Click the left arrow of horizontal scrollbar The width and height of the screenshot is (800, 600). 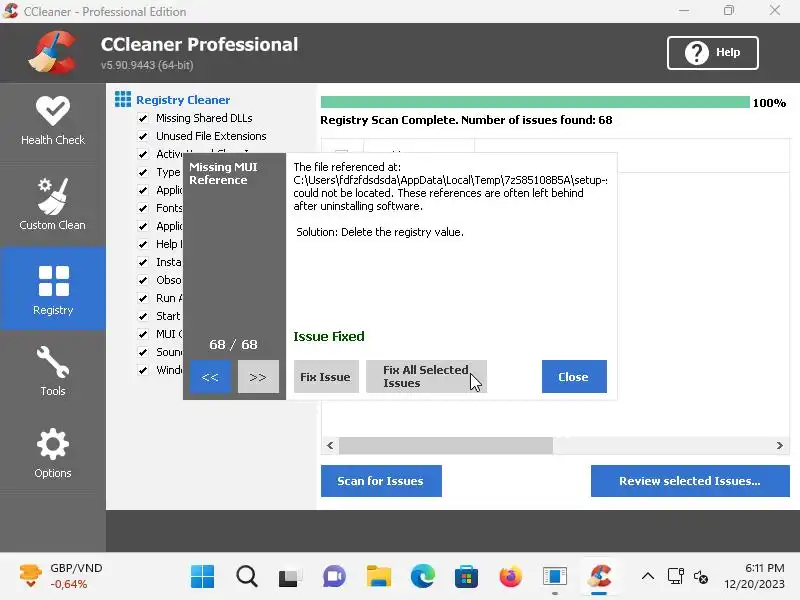[x=330, y=445]
